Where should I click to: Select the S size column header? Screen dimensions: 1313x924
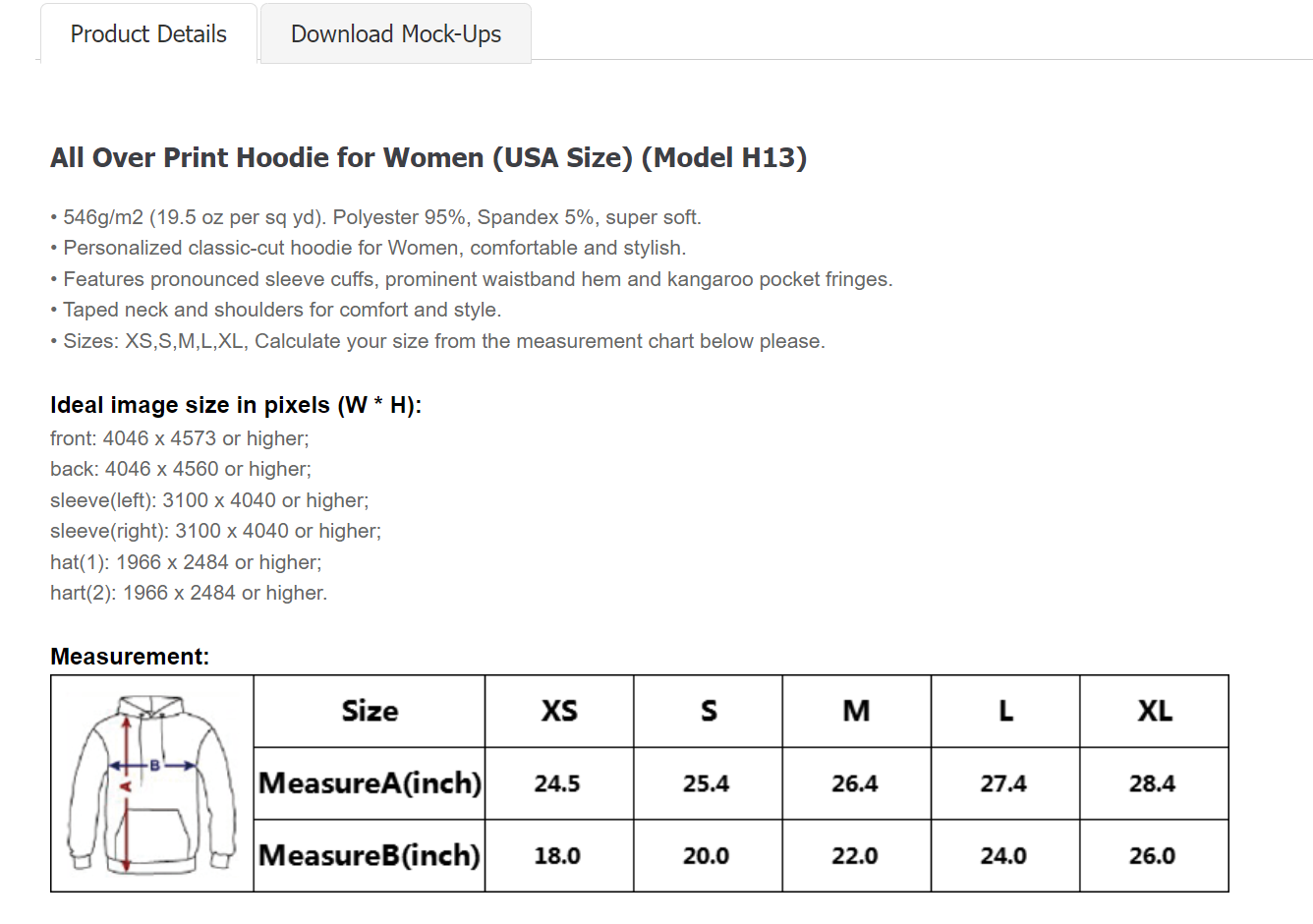pos(707,711)
